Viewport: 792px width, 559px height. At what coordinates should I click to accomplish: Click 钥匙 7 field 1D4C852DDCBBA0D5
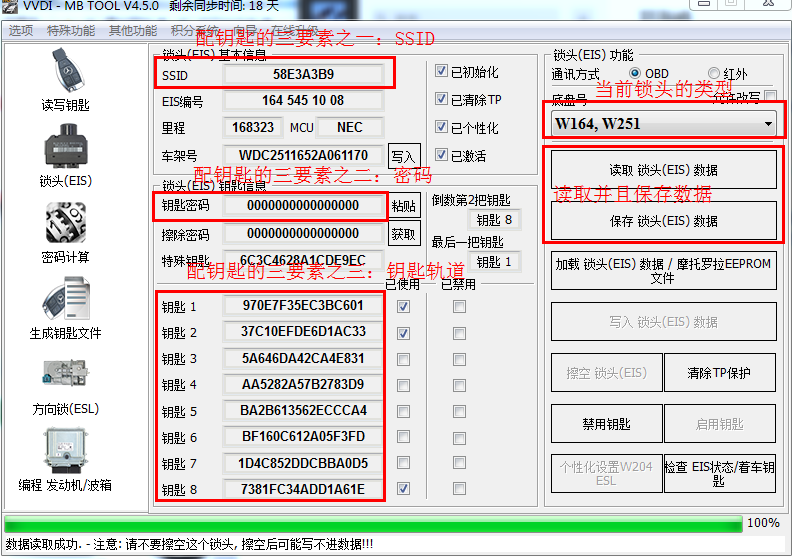pos(303,463)
